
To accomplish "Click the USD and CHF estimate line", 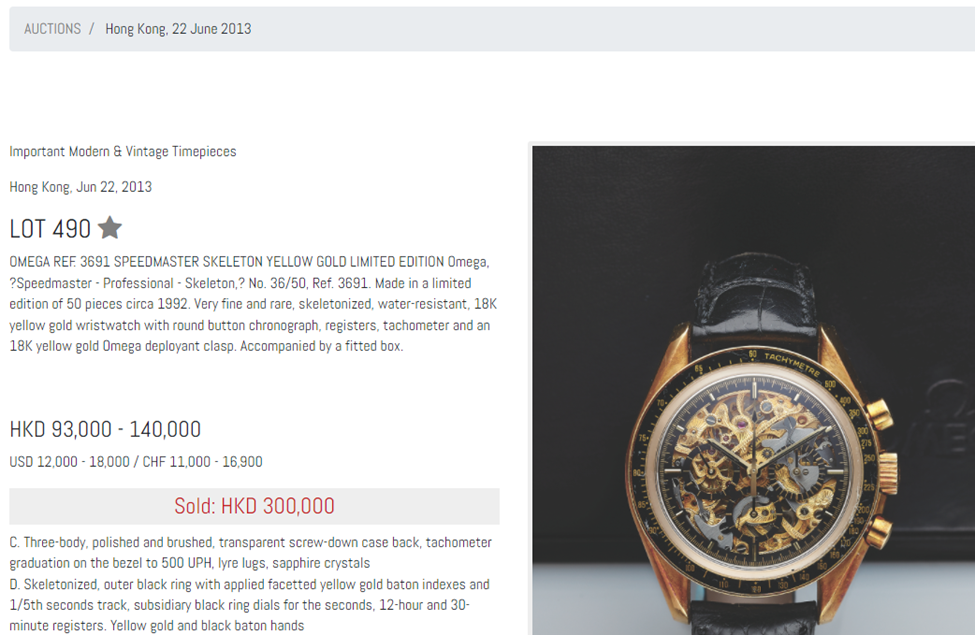I will (136, 461).
